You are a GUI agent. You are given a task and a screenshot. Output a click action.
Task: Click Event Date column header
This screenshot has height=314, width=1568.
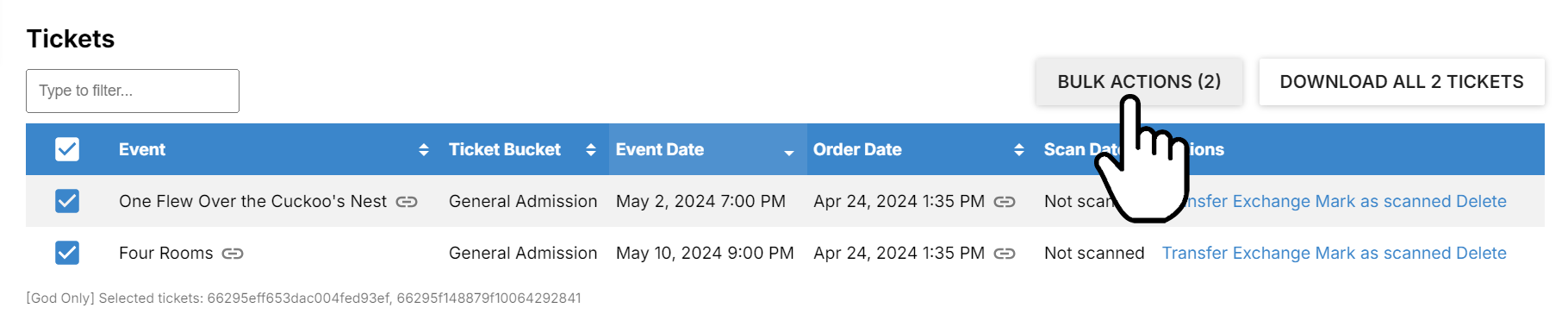pos(660,149)
